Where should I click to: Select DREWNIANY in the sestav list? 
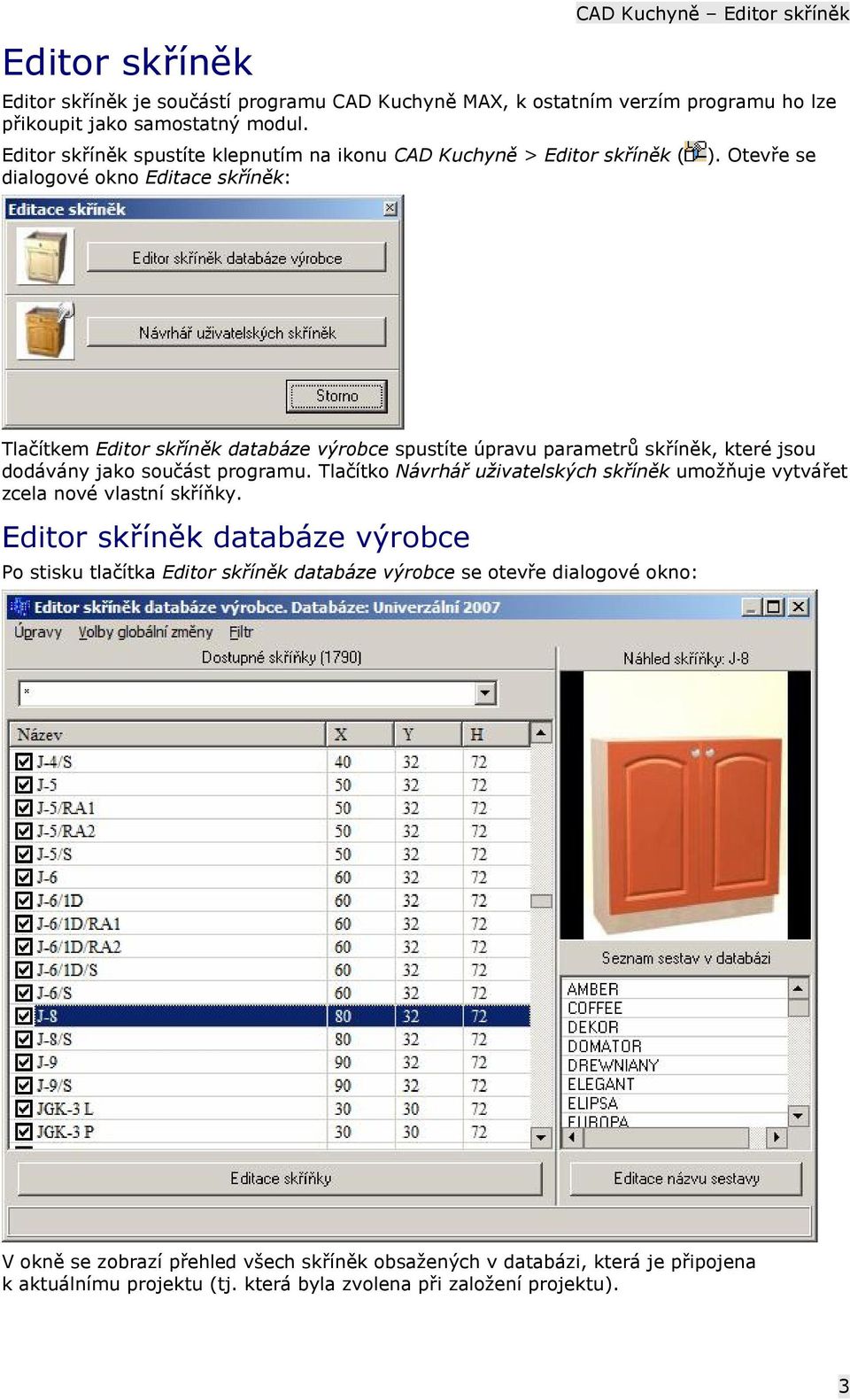click(613, 1065)
